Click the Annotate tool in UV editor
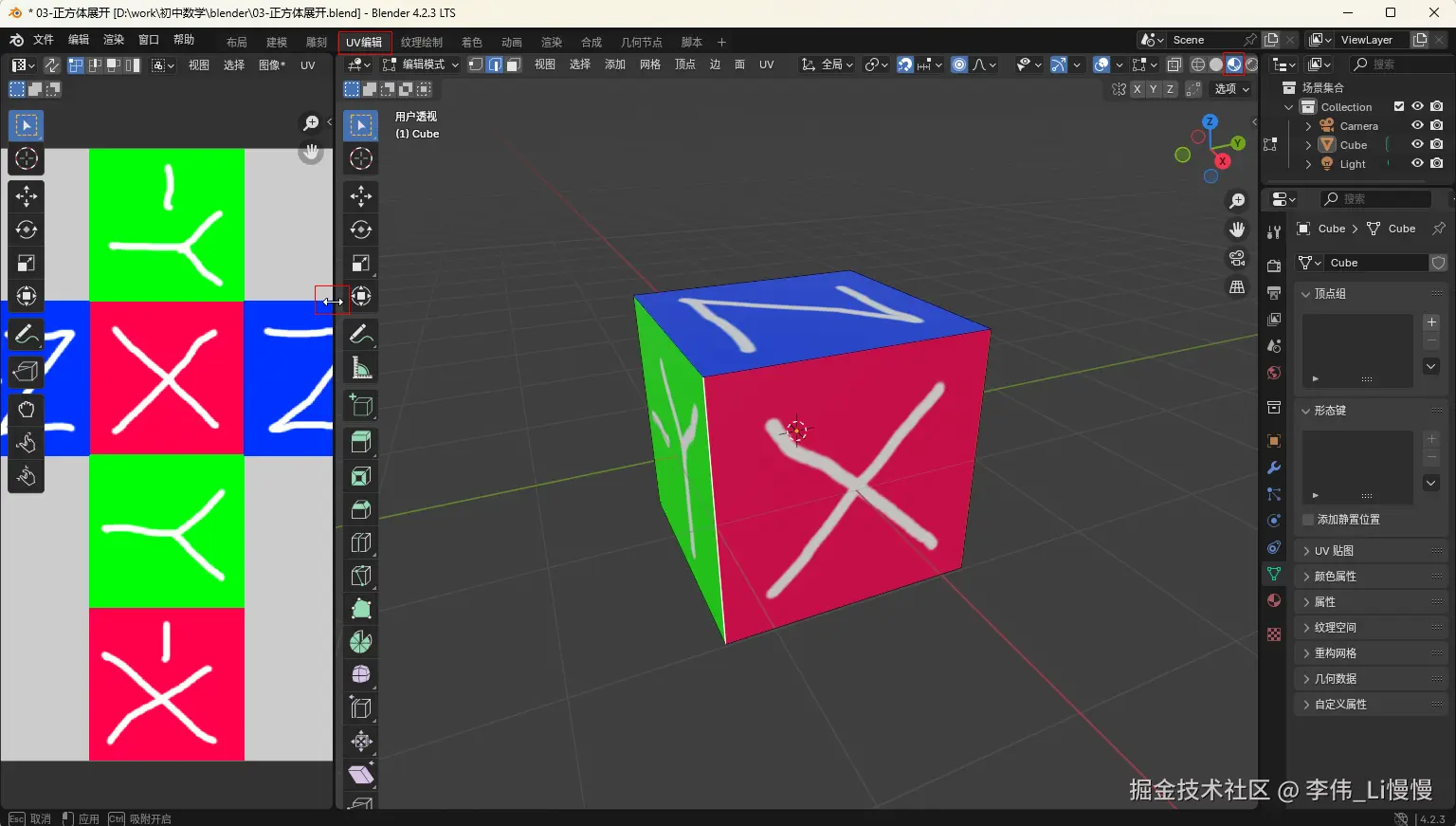1456x826 pixels. 27,335
